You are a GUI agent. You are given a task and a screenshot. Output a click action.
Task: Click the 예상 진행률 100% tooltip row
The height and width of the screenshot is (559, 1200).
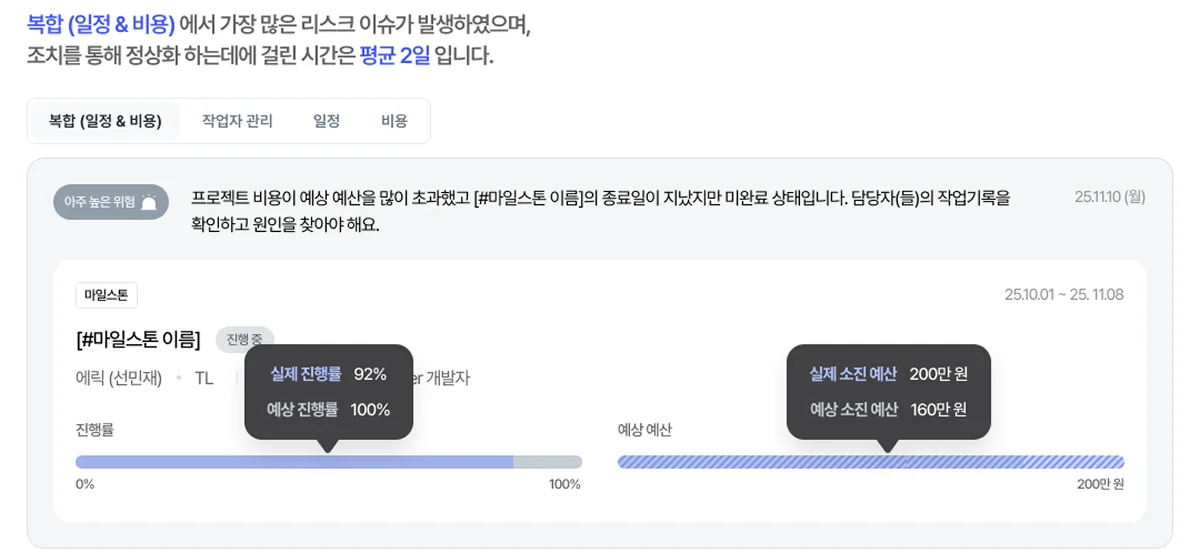[328, 409]
